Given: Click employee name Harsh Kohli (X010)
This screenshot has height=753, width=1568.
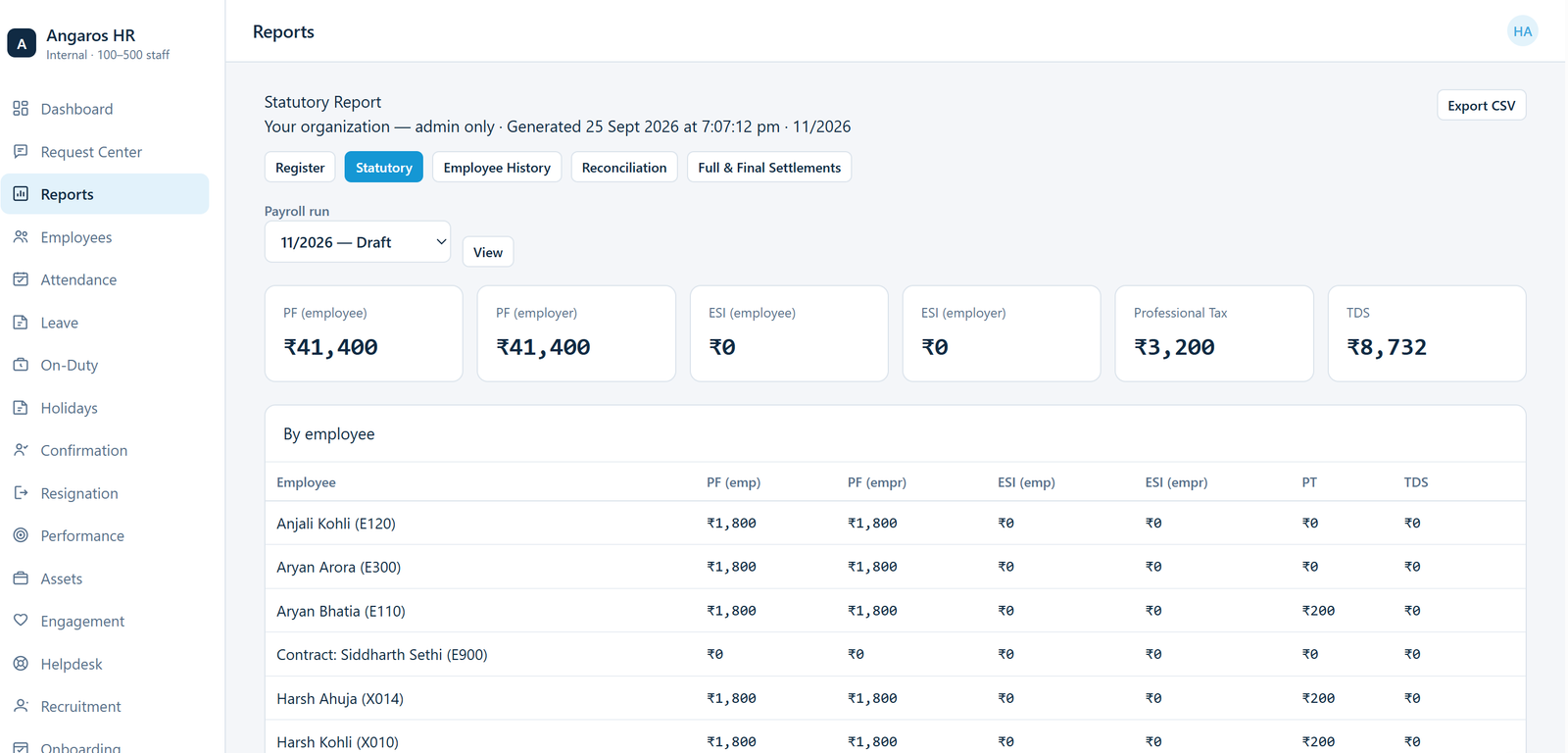Looking at the screenshot, I should (337, 742).
